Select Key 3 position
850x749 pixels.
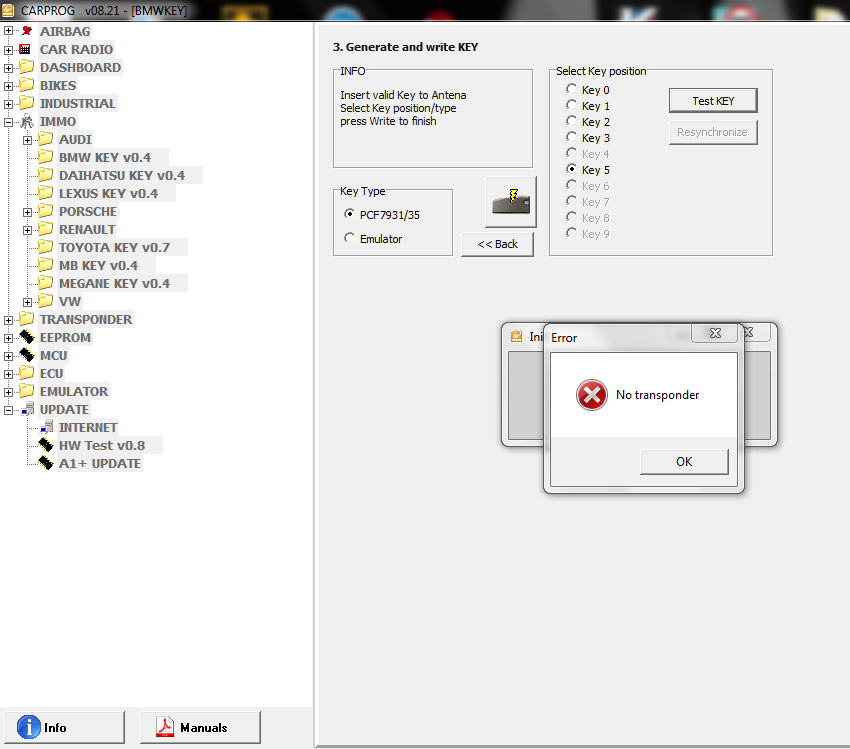point(571,137)
